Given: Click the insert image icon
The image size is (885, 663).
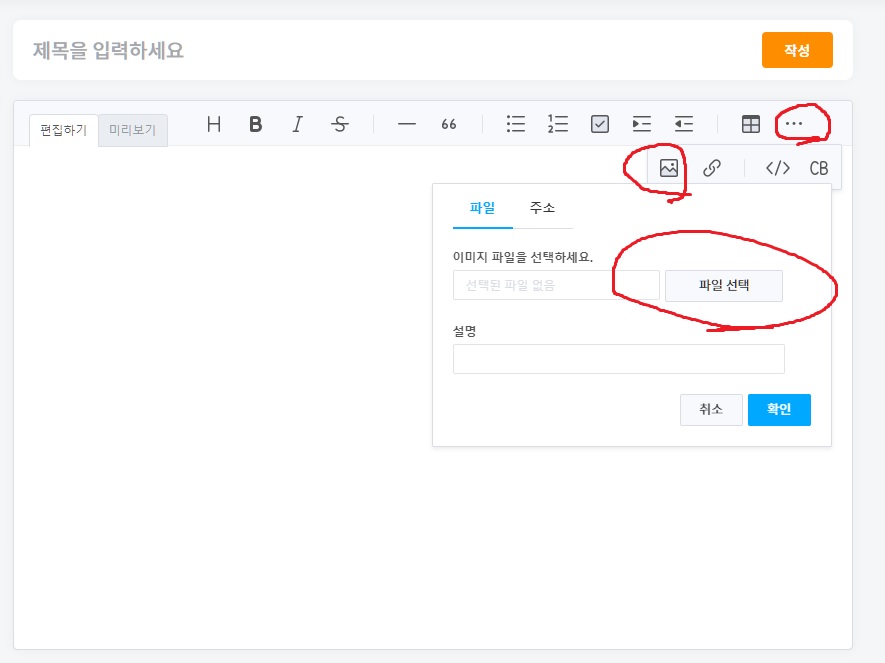Looking at the screenshot, I should point(669,168).
